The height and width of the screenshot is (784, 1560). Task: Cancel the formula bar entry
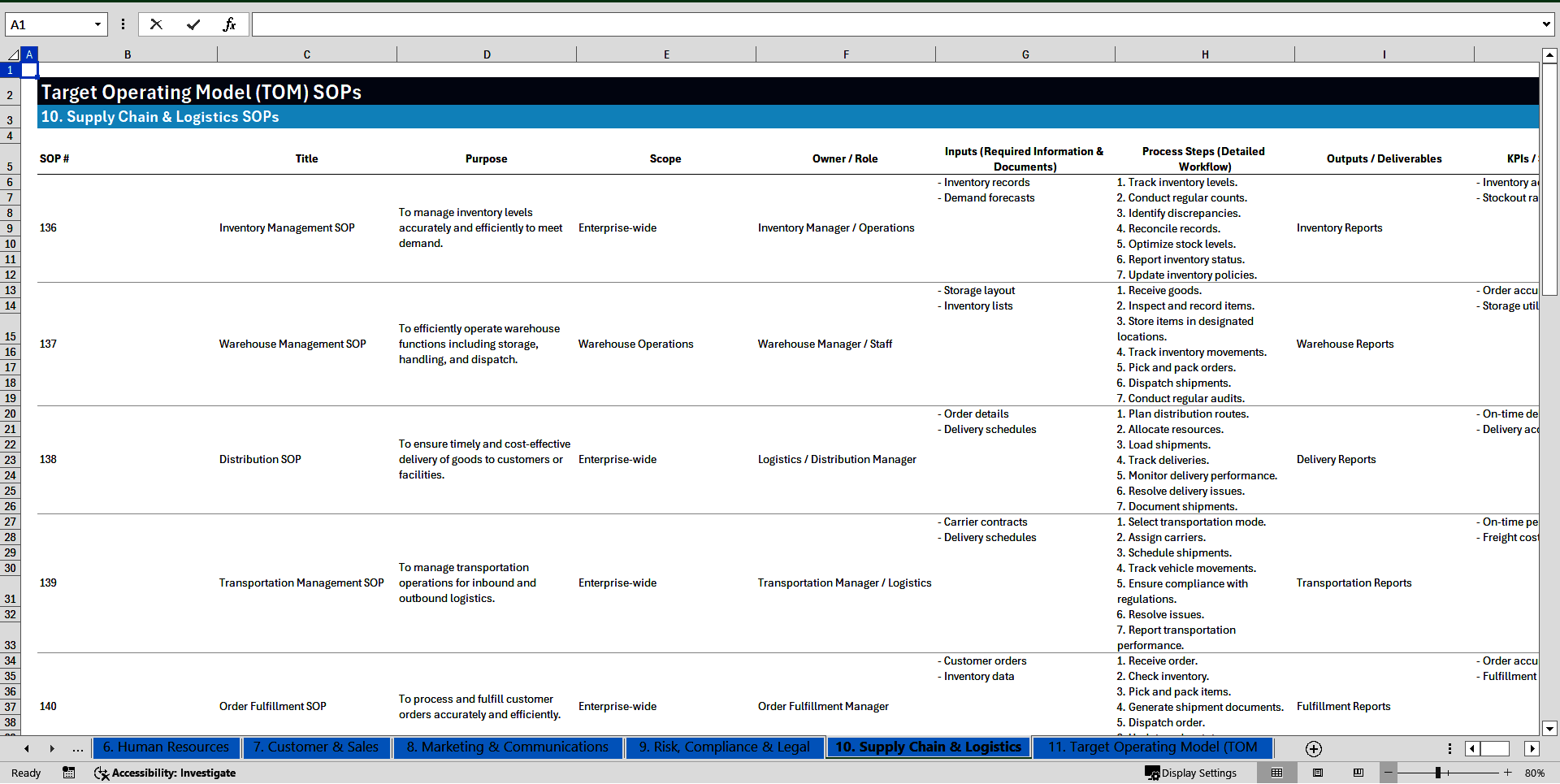156,24
